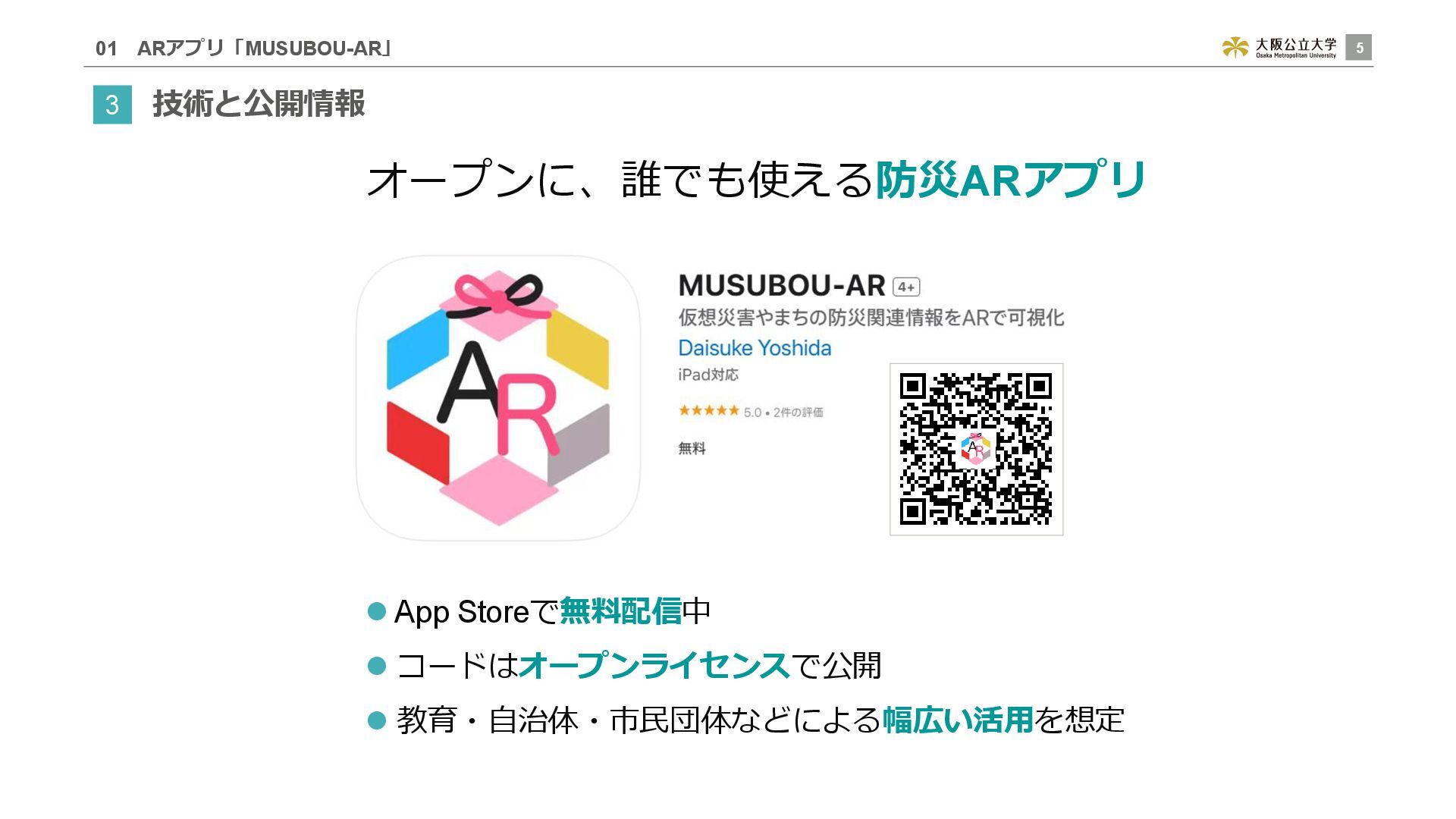Click the 防災ARアプリ highlighted headline
Image resolution: width=1456 pixels, height=819 pixels.
(1010, 180)
